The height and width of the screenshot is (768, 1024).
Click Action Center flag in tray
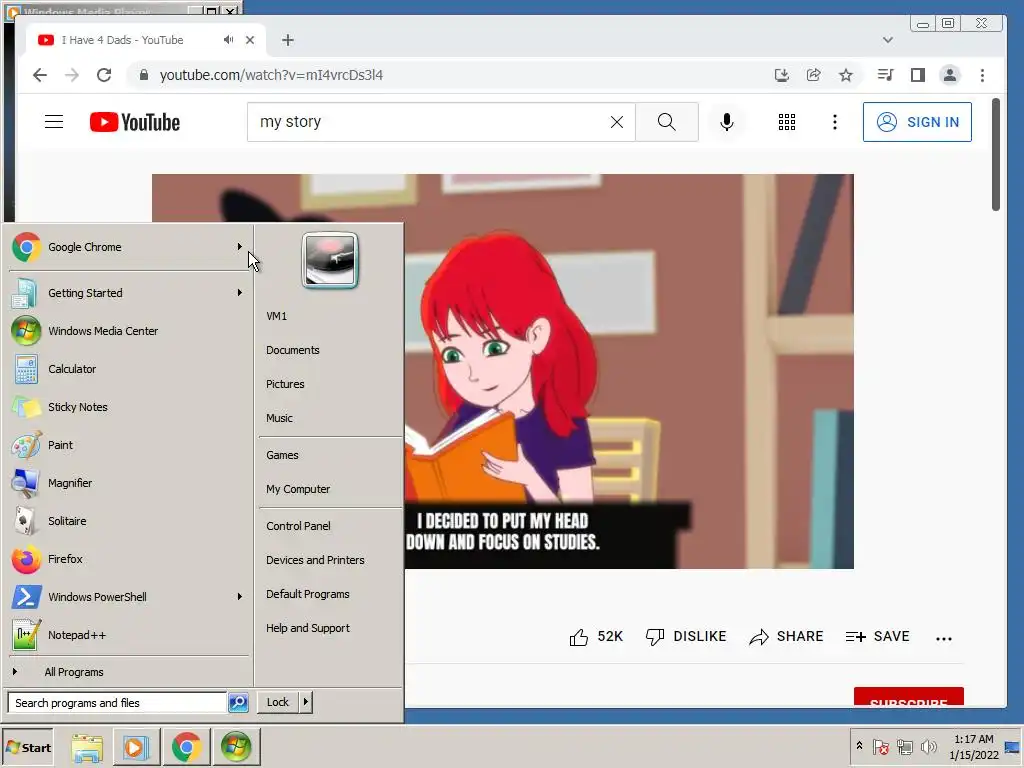click(880, 746)
